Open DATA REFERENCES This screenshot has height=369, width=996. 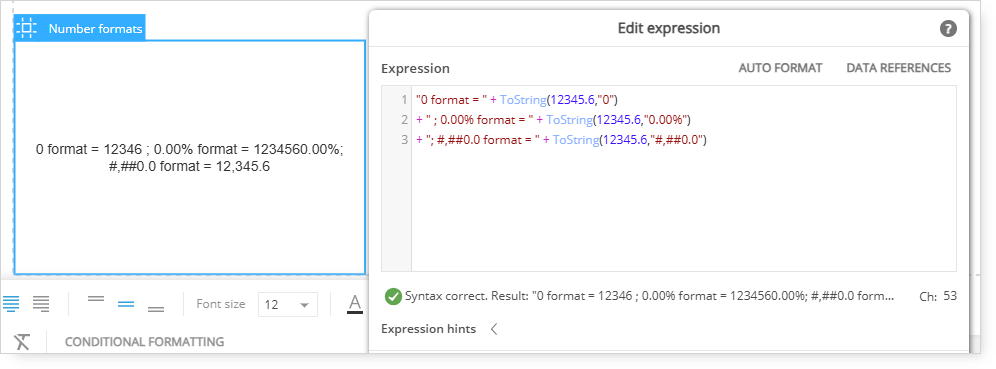[899, 68]
